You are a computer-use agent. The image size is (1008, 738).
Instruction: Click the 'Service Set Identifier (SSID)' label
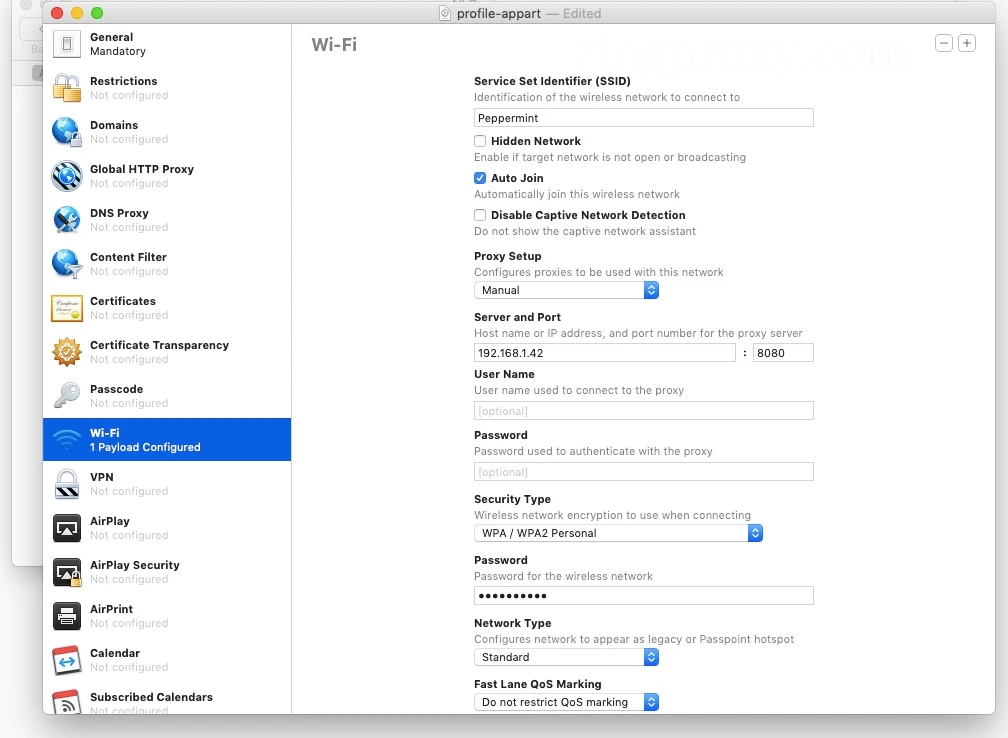tap(552, 81)
